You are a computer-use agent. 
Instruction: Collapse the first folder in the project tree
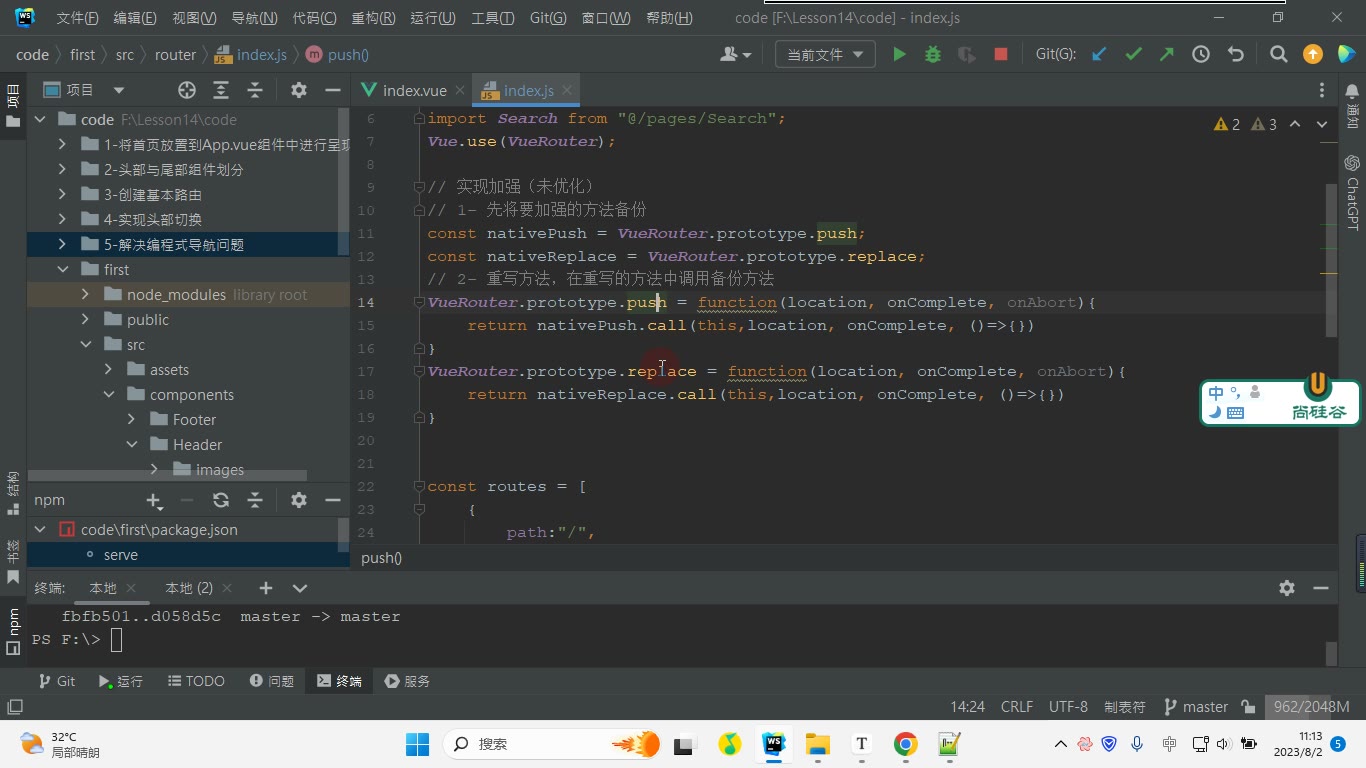(x=62, y=269)
